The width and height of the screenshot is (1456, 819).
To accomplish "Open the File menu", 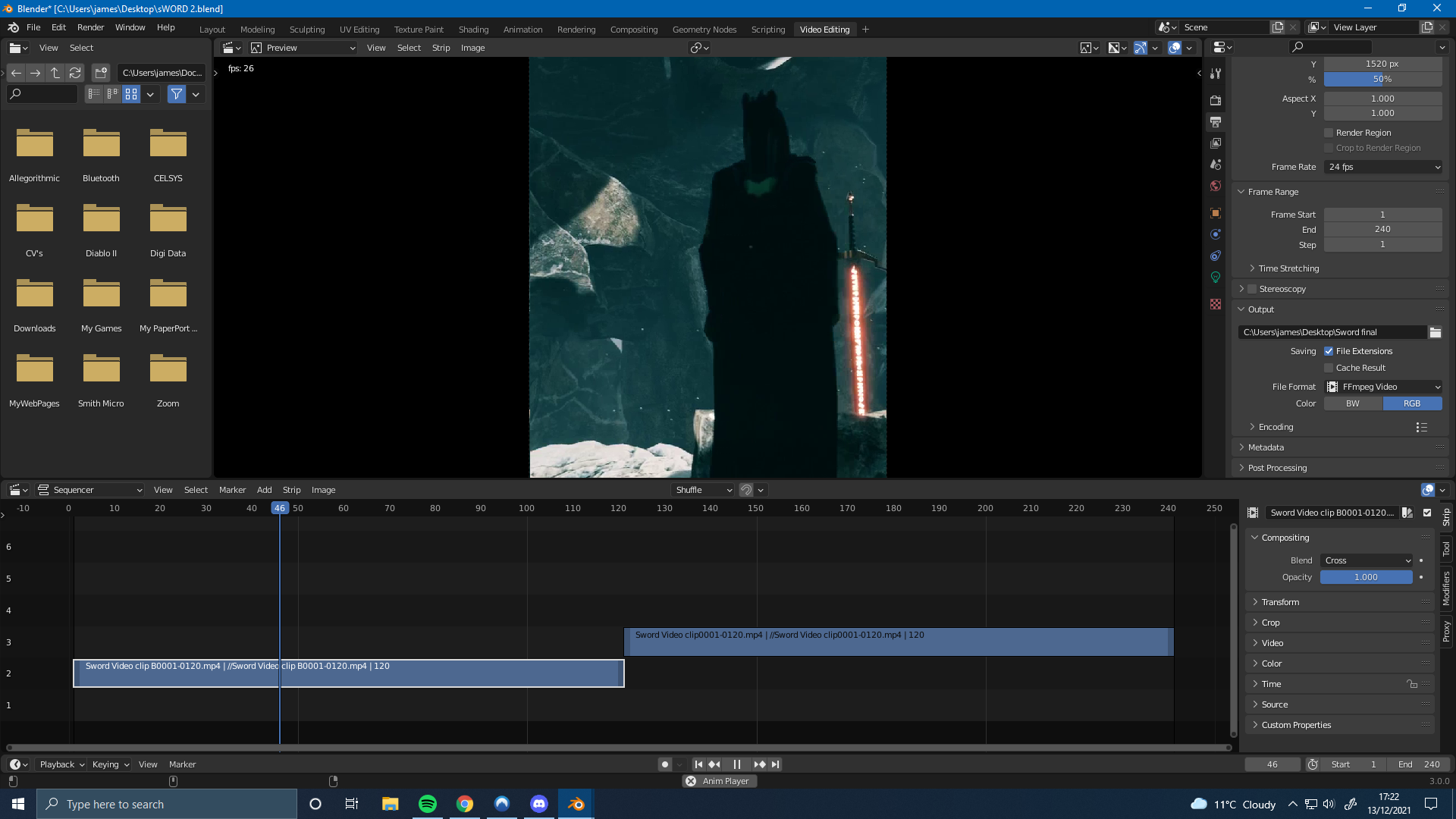I will pyautogui.click(x=33, y=27).
